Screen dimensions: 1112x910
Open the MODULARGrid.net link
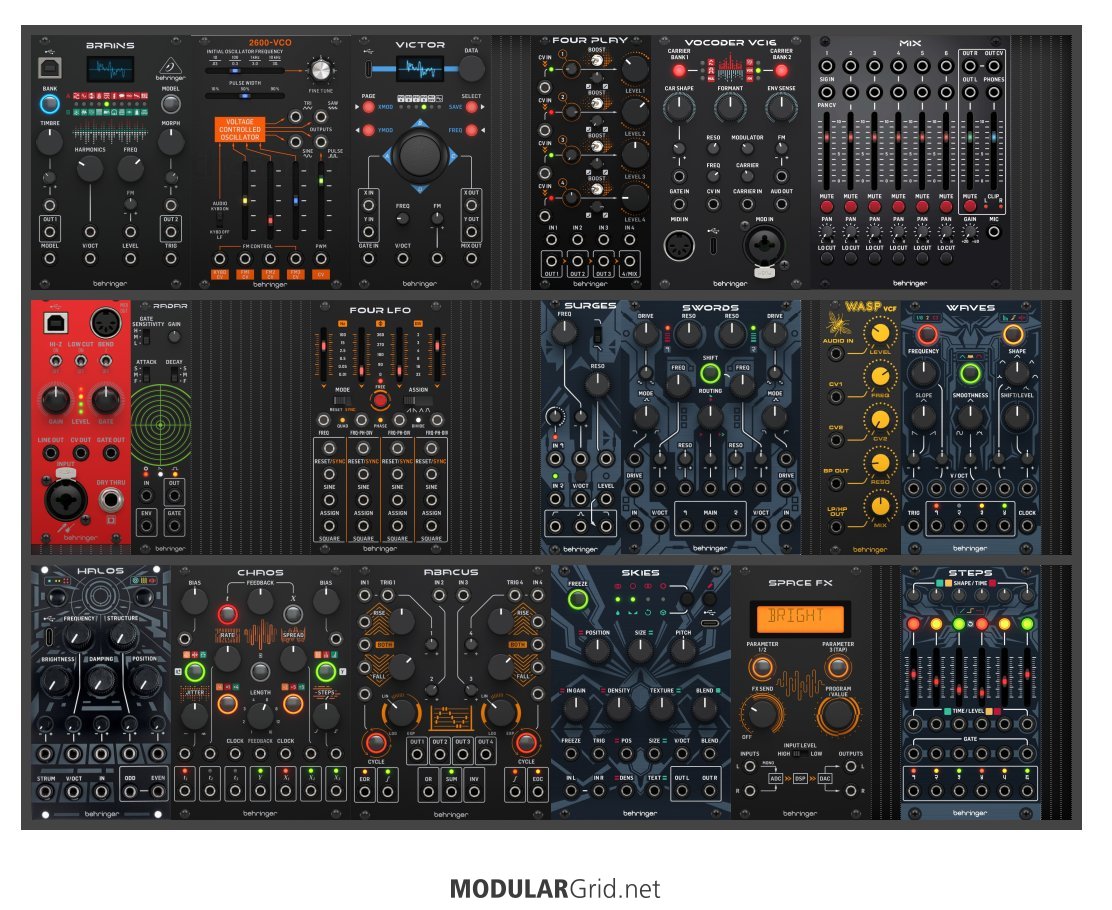click(x=555, y=889)
